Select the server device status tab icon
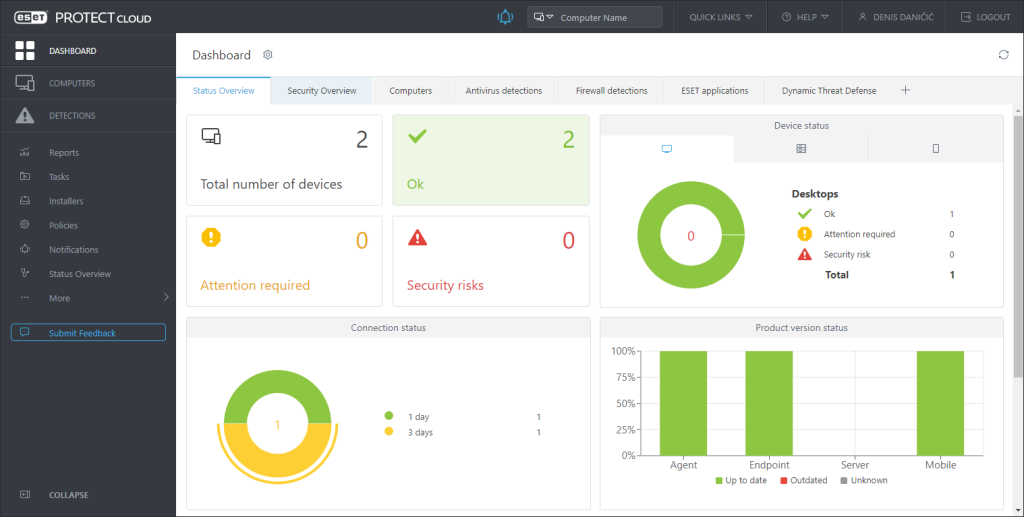Screen dimensions: 1024x517 click(801, 149)
